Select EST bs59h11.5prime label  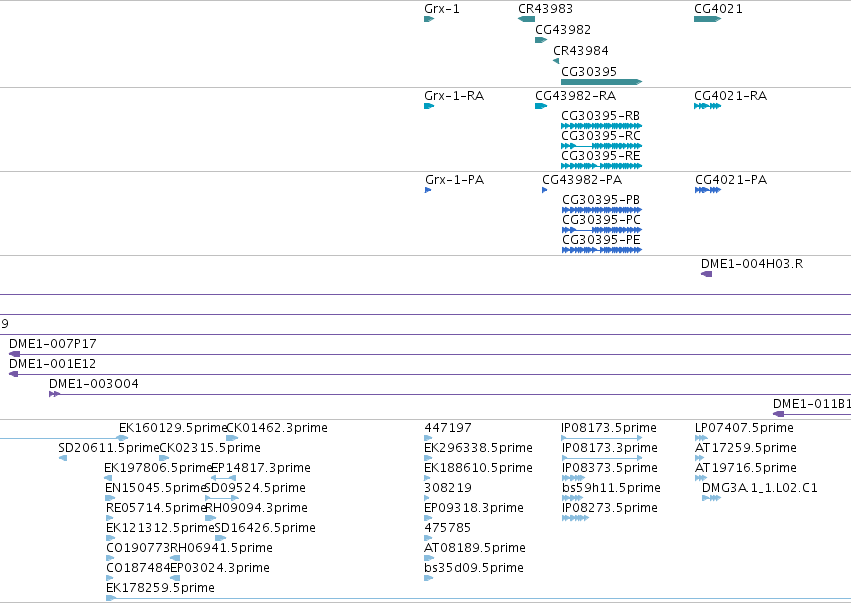611,488
